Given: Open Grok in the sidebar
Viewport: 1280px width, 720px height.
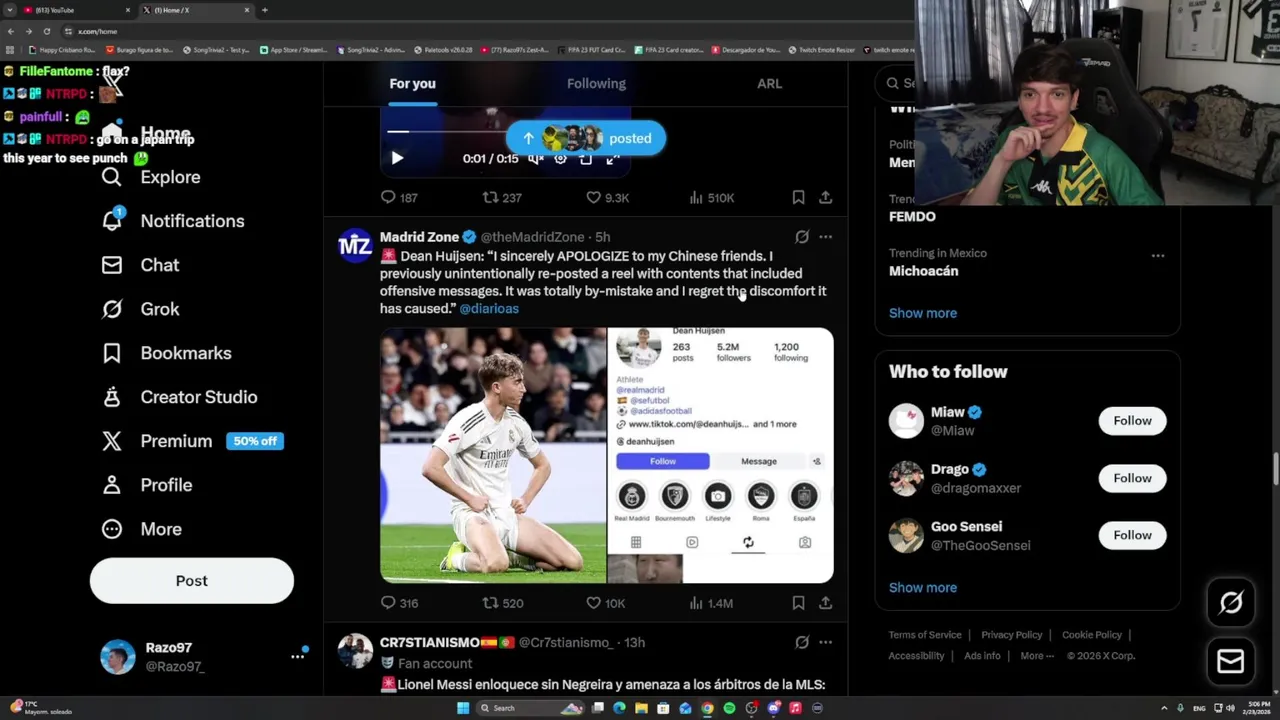Looking at the screenshot, I should coord(140,309).
